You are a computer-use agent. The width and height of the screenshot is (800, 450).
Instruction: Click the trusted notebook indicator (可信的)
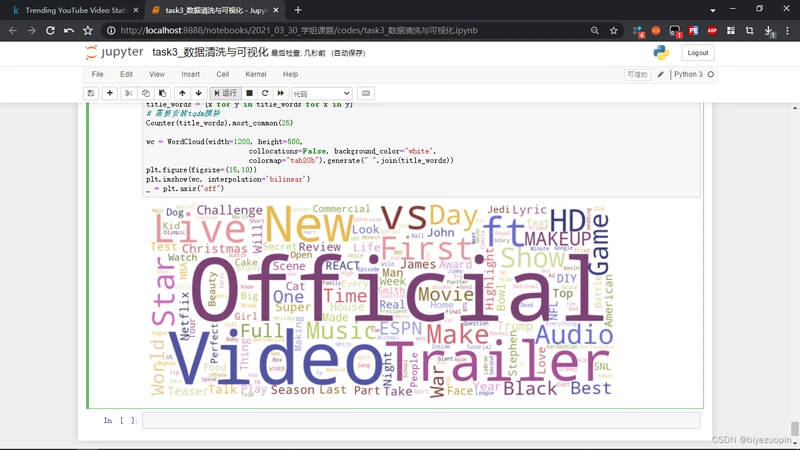[x=637, y=74]
